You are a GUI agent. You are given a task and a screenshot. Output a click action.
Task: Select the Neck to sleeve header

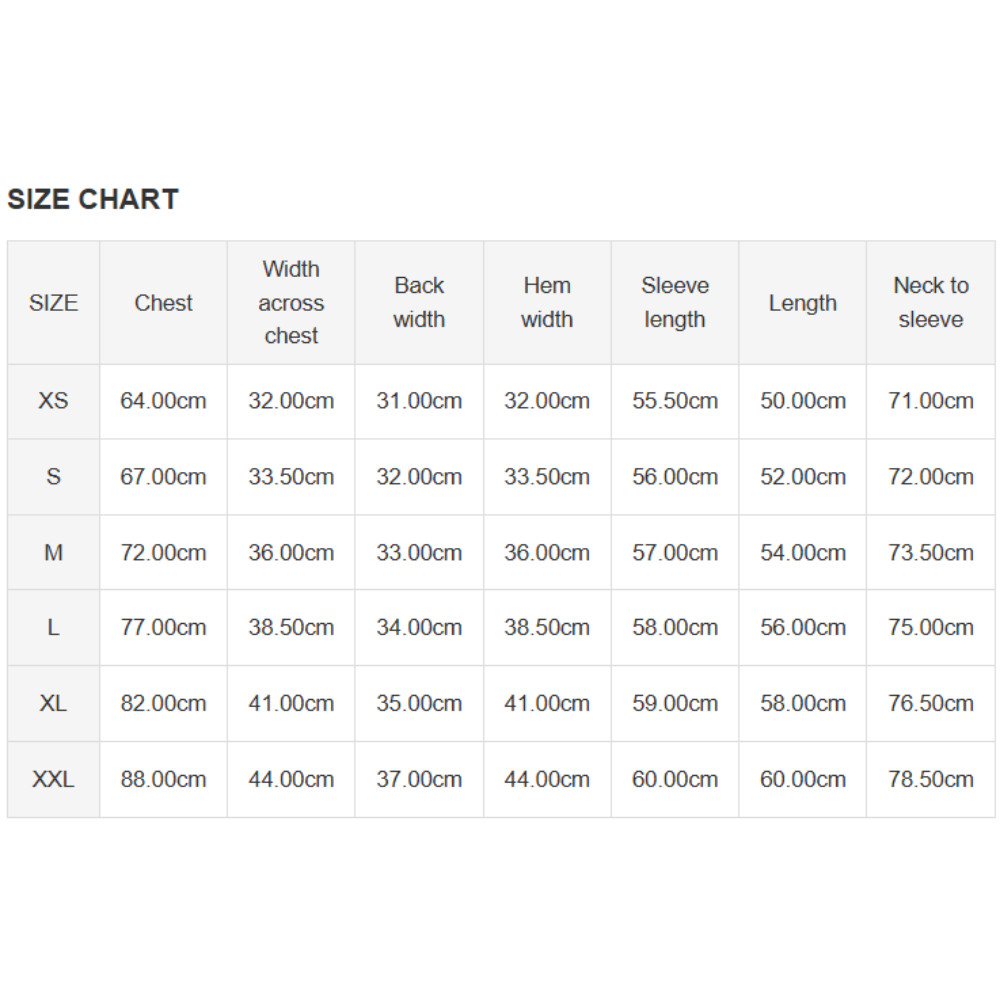tap(930, 303)
